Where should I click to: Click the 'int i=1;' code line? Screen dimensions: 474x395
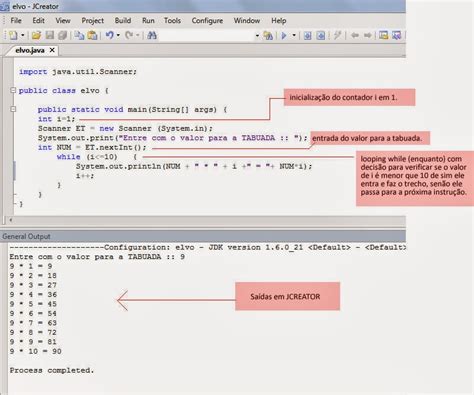pos(57,119)
